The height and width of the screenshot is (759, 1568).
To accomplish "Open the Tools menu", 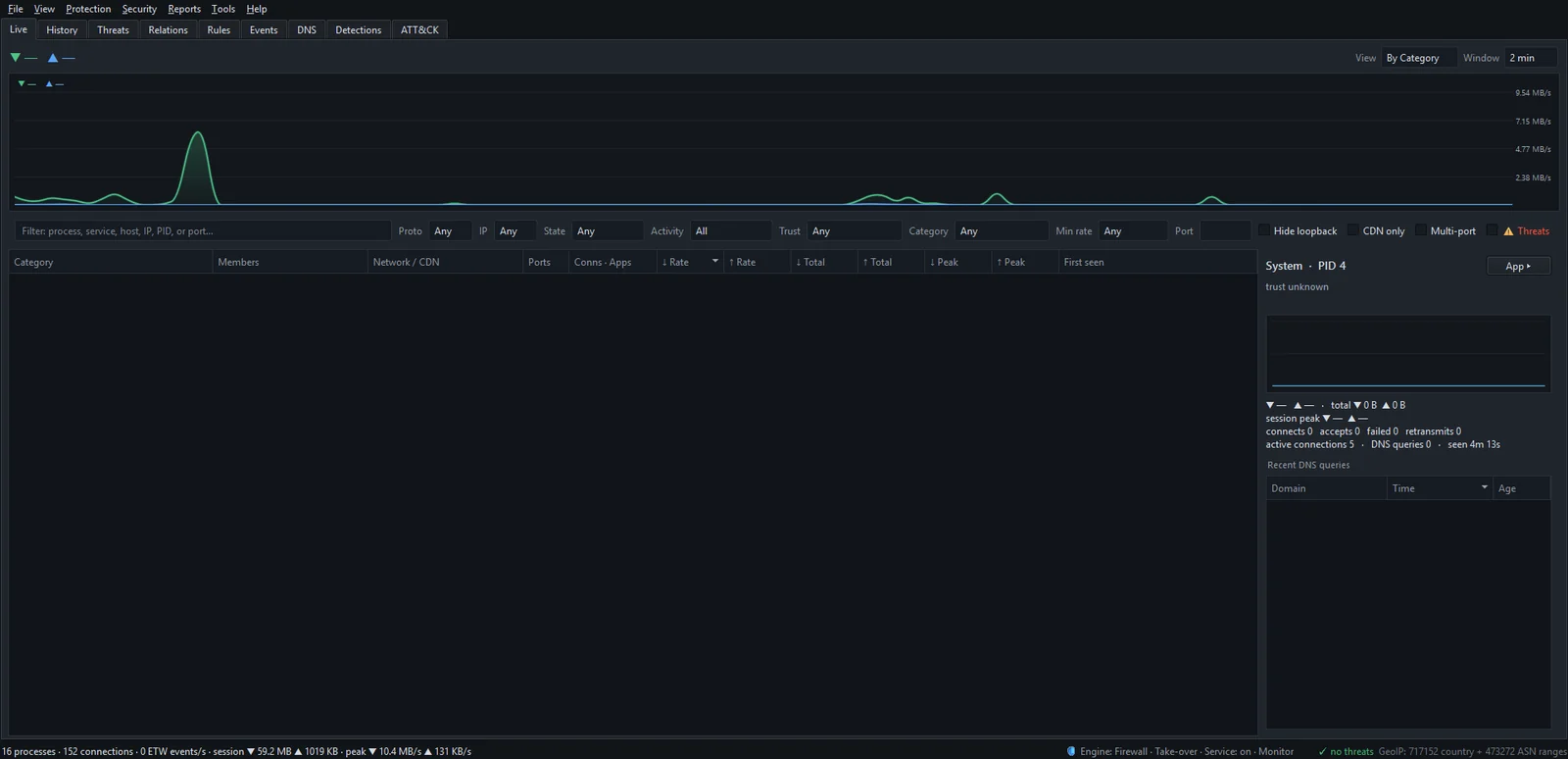I will tap(223, 9).
